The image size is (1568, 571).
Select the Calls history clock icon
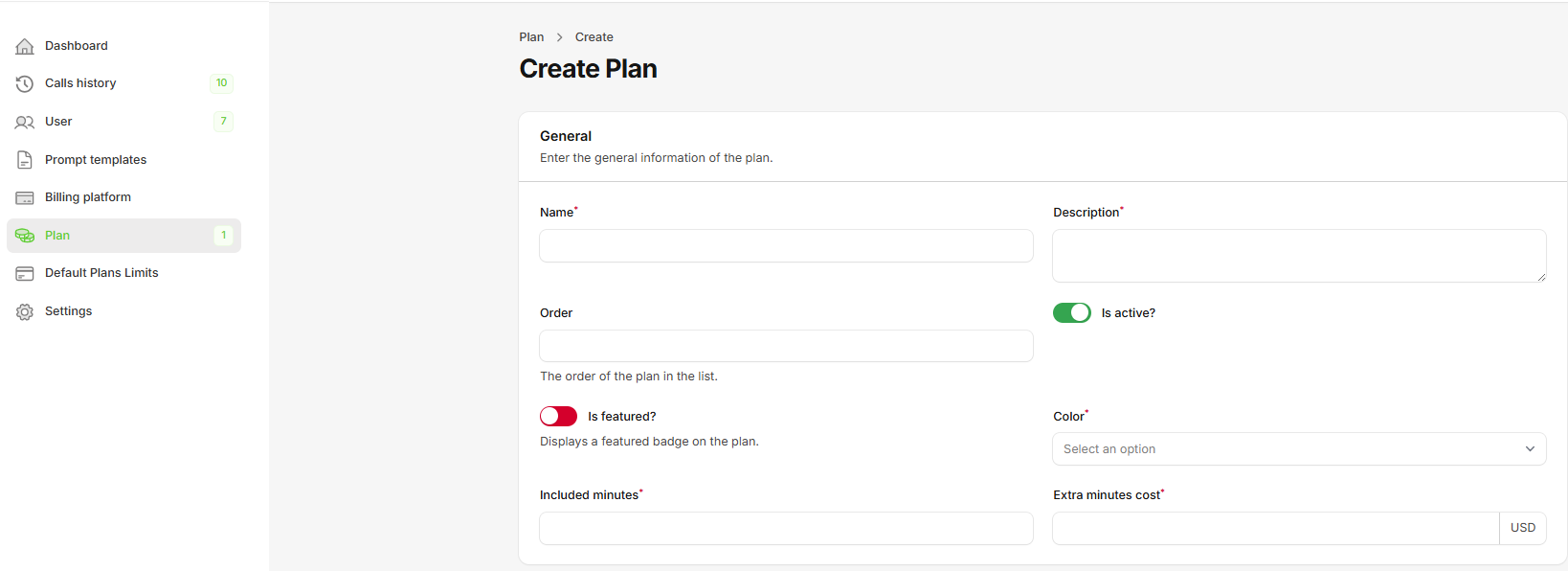click(24, 83)
